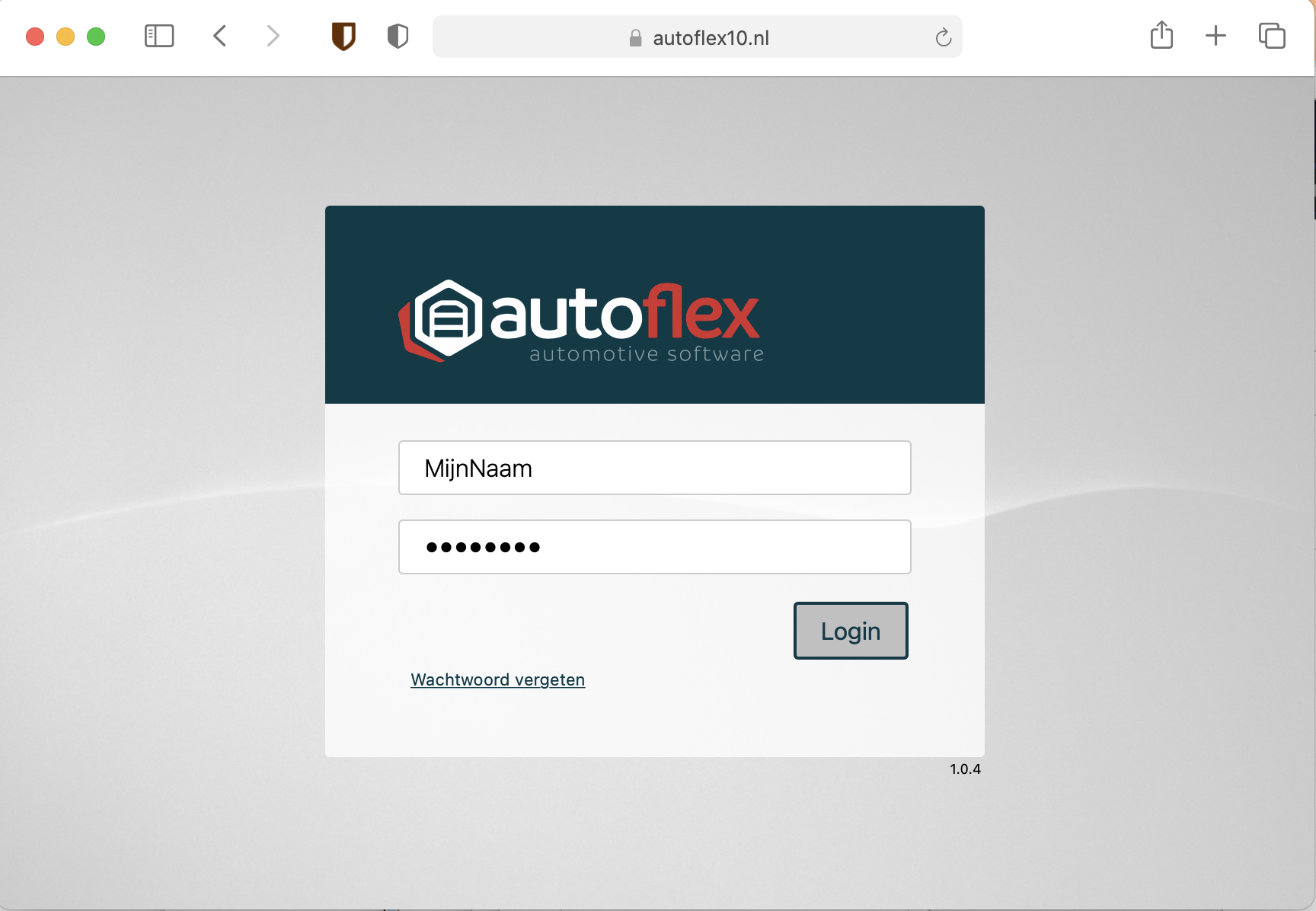The width and height of the screenshot is (1316, 911).
Task: Go back to the previous page
Action: (220, 36)
